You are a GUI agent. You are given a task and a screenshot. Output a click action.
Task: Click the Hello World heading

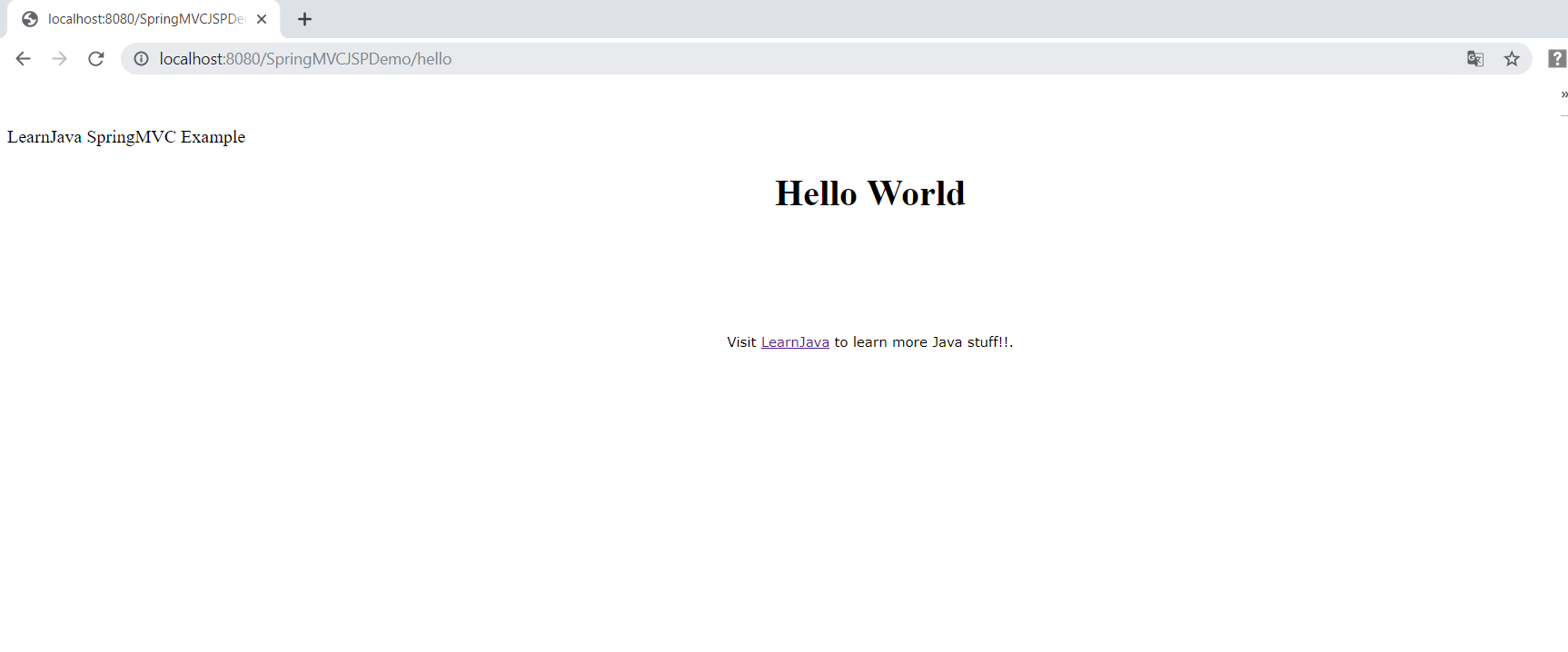869,193
